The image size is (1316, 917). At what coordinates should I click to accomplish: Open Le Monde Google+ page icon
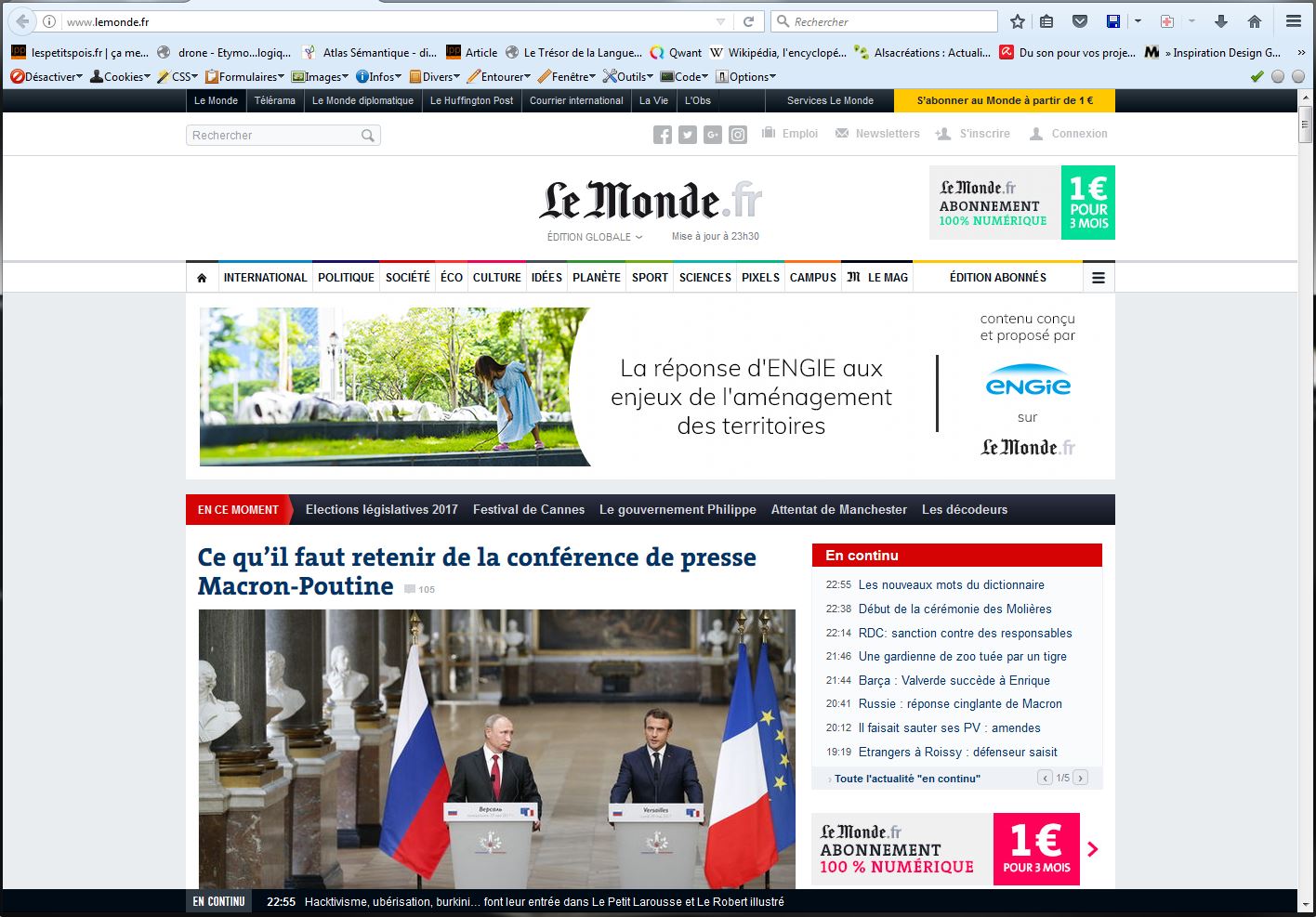click(713, 135)
